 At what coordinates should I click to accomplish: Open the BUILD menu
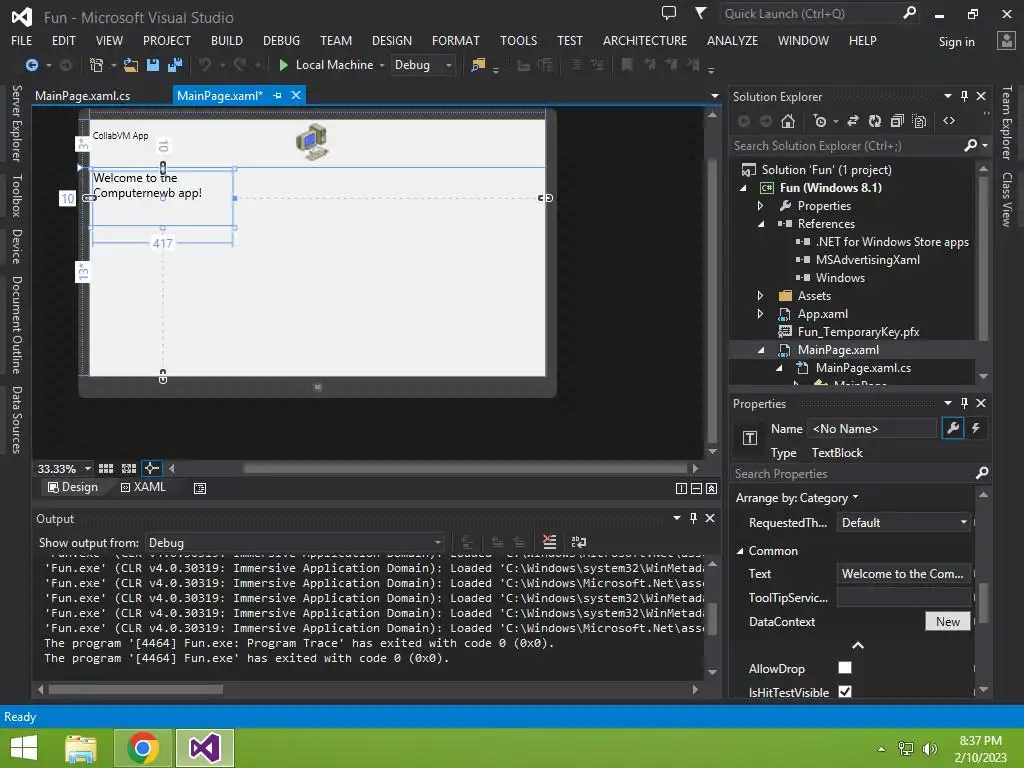click(x=227, y=40)
